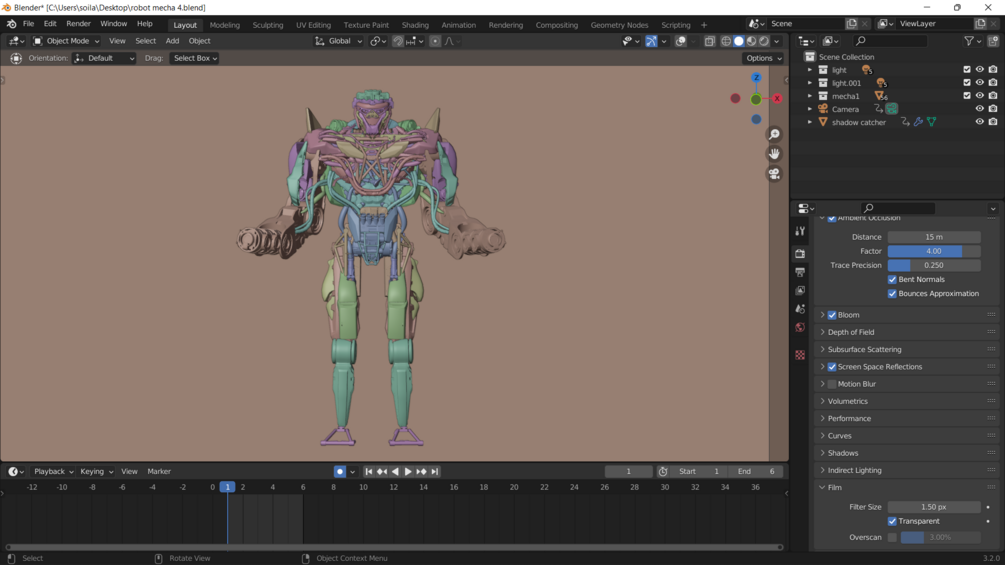The image size is (1005, 565).
Task: Open the World Properties tab icon
Action: click(x=800, y=328)
